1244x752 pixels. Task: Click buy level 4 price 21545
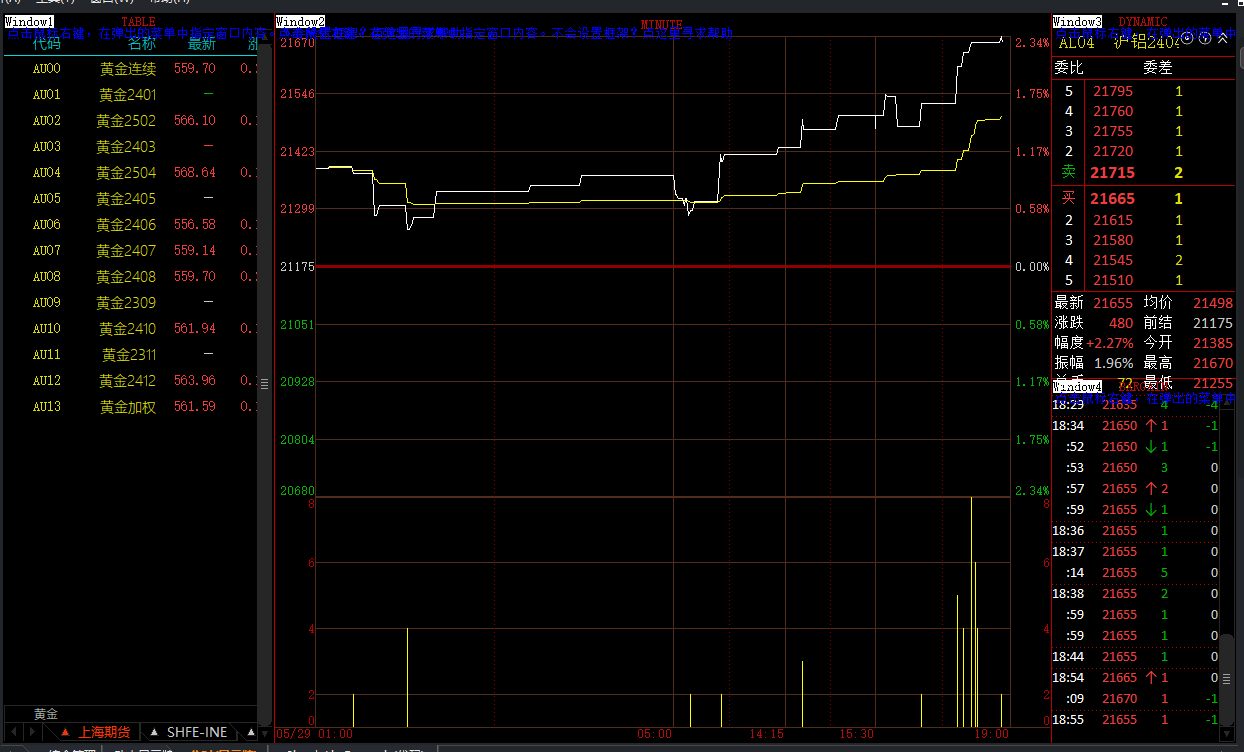point(1113,260)
